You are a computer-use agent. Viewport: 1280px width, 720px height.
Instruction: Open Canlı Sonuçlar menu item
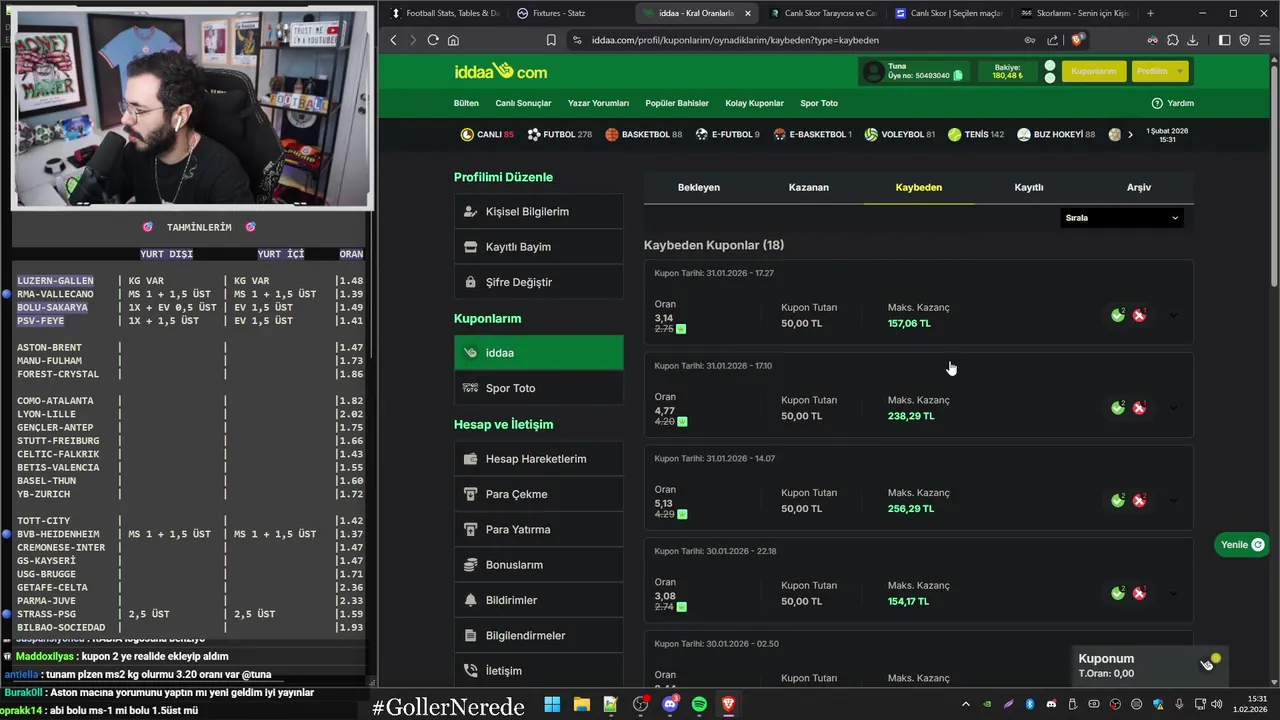pos(523,103)
